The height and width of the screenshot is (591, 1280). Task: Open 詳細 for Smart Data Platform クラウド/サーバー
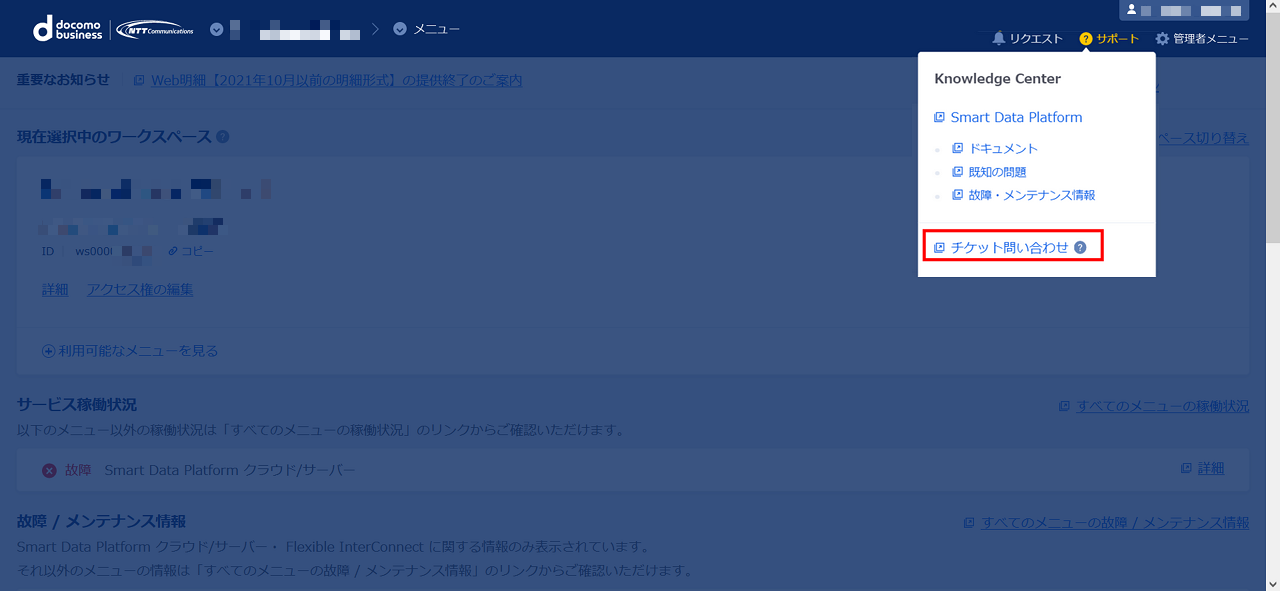coord(1211,468)
